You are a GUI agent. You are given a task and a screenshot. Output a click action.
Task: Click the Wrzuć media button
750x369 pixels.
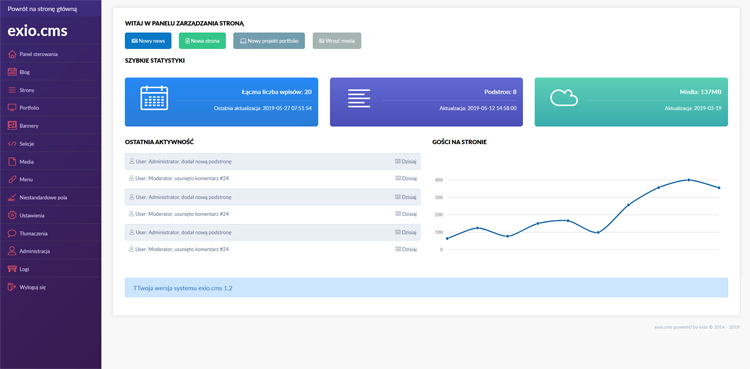(x=337, y=41)
